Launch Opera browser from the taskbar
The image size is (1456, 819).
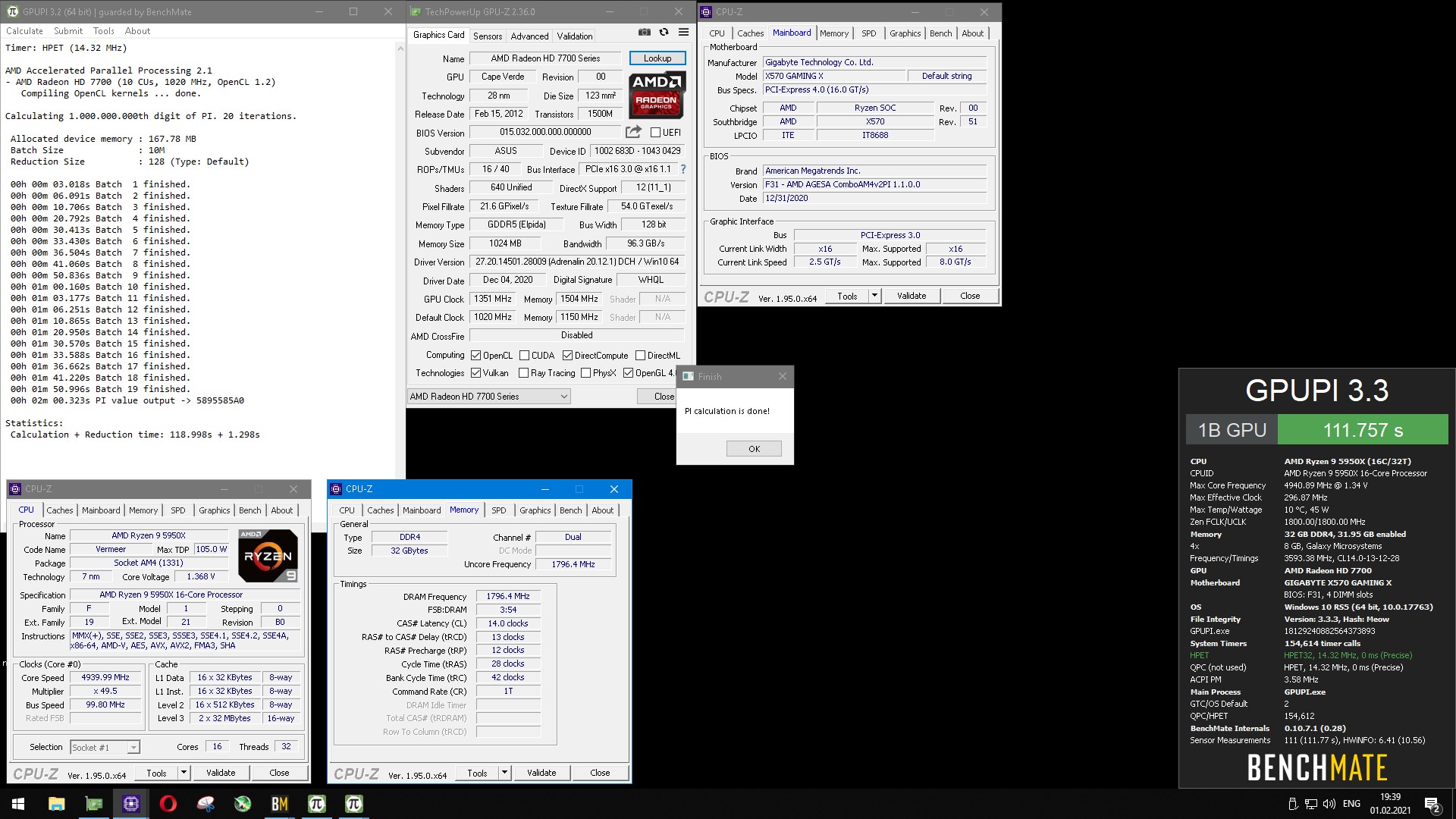(168, 804)
